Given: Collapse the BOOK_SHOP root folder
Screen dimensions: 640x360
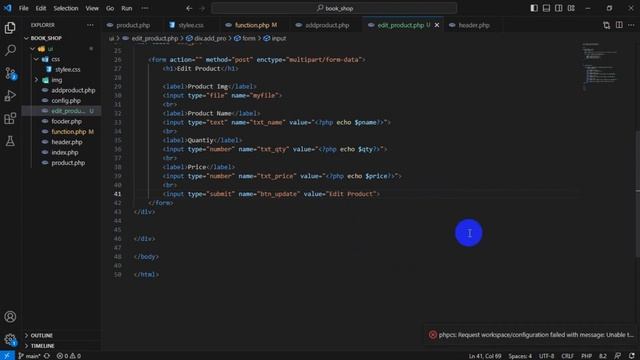Looking at the screenshot, I should (27, 38).
